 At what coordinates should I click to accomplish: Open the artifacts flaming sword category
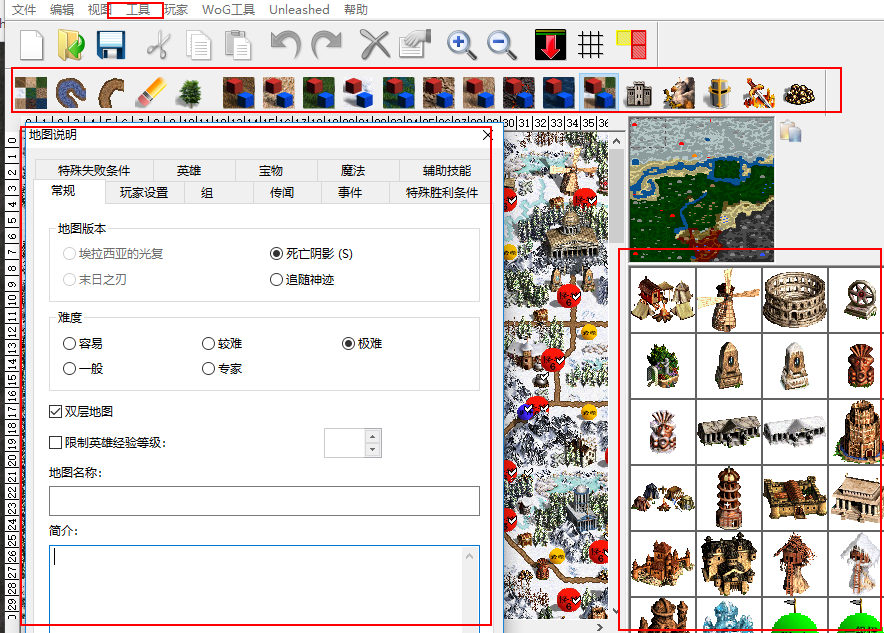click(x=759, y=93)
